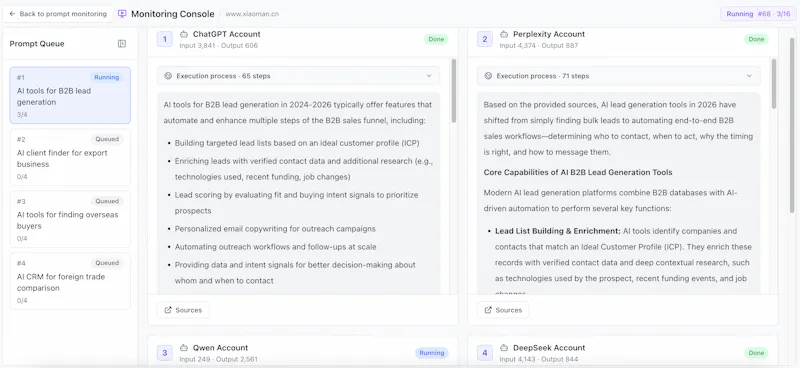The width and height of the screenshot is (800, 368).
Task: Click the Perplexity Account bot icon
Action: pos(504,34)
